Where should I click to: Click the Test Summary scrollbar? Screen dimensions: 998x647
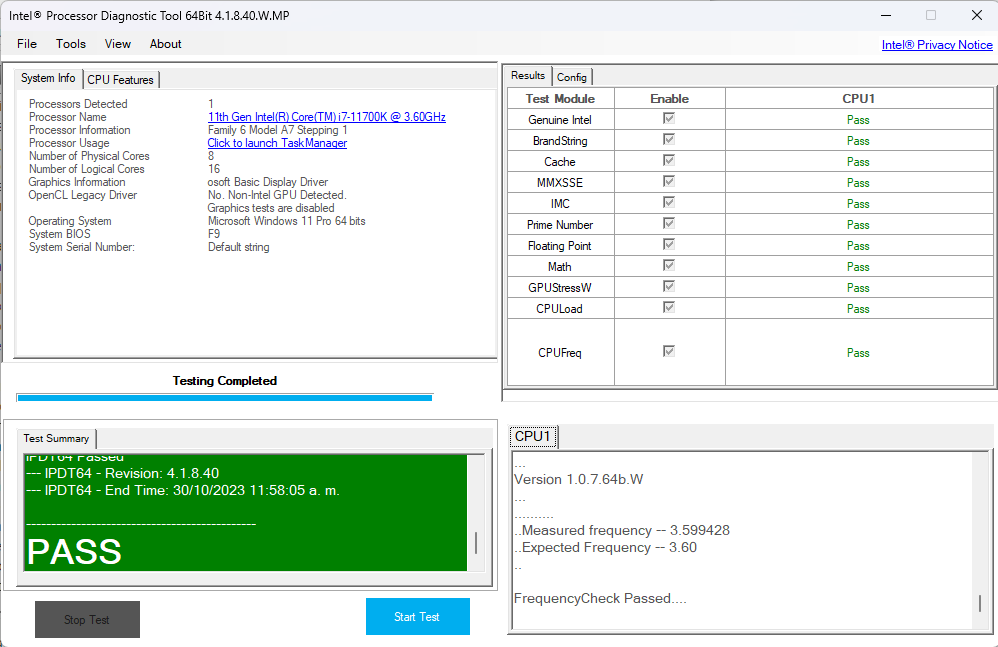pos(476,543)
